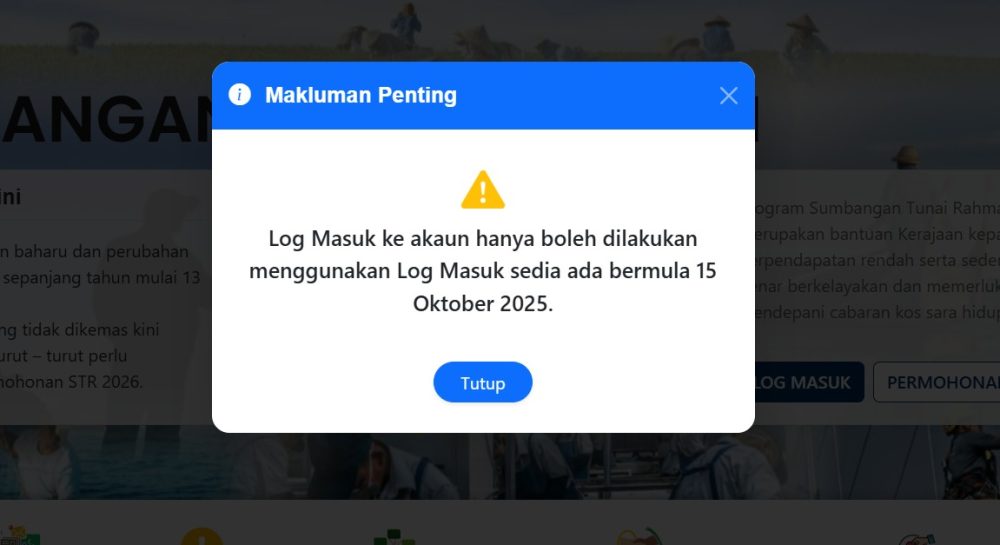Open the LOG MASUK button behind the dialog
This screenshot has width=1000, height=545.
pos(809,382)
